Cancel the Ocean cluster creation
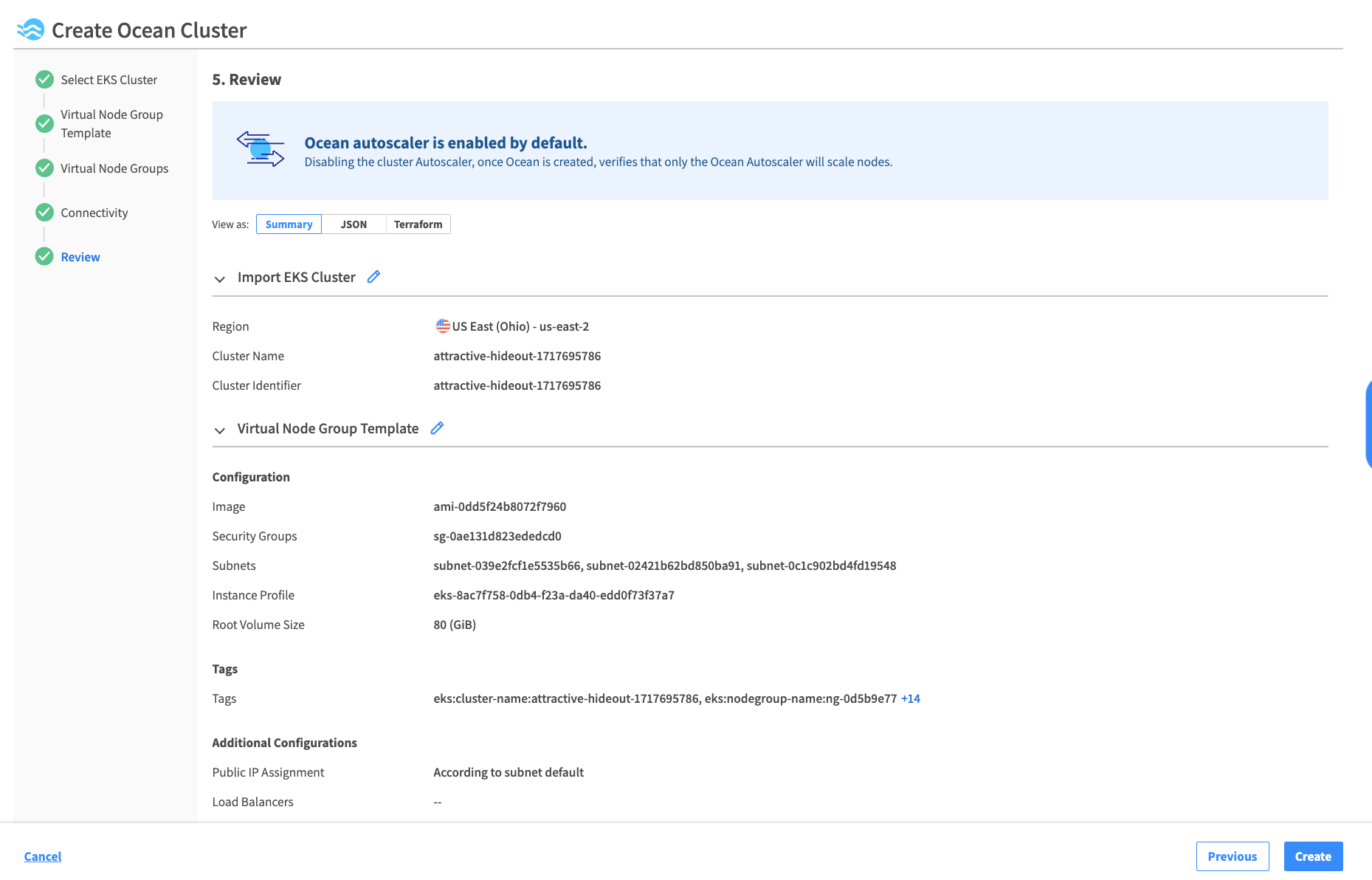Image resolution: width=1372 pixels, height=880 pixels. [x=43, y=856]
